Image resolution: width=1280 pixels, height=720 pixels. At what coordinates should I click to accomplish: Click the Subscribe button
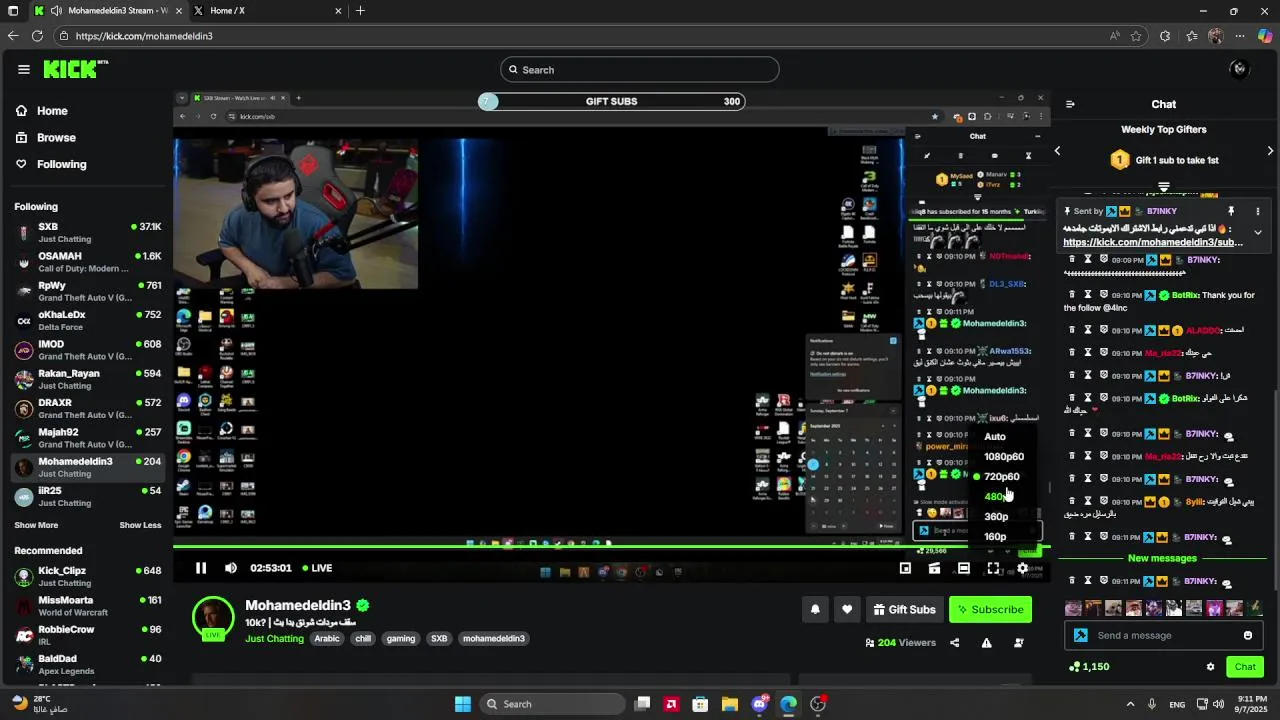point(990,609)
